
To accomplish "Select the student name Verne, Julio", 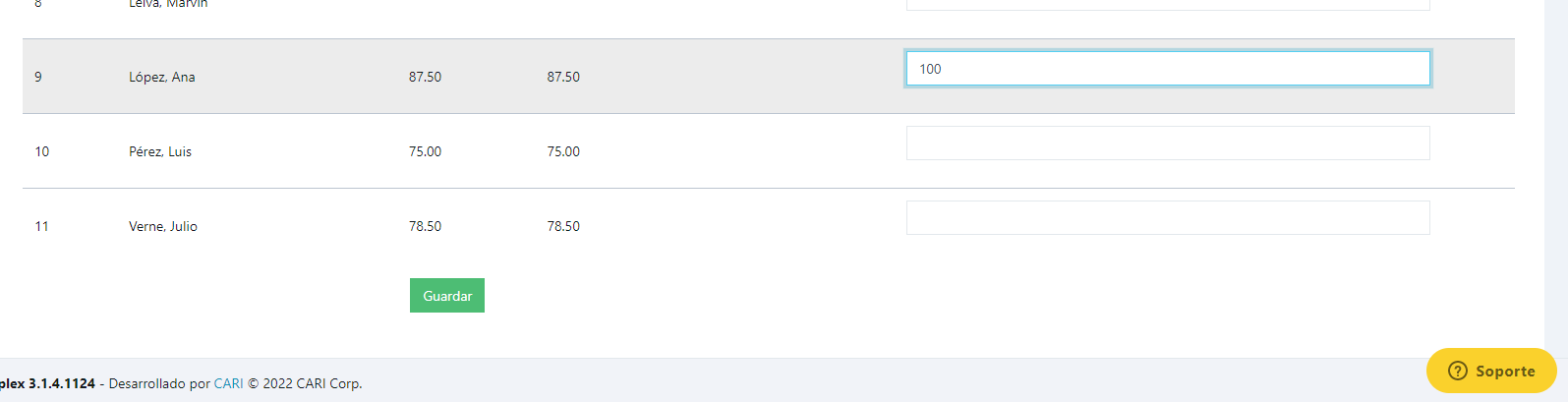I will (x=163, y=226).
